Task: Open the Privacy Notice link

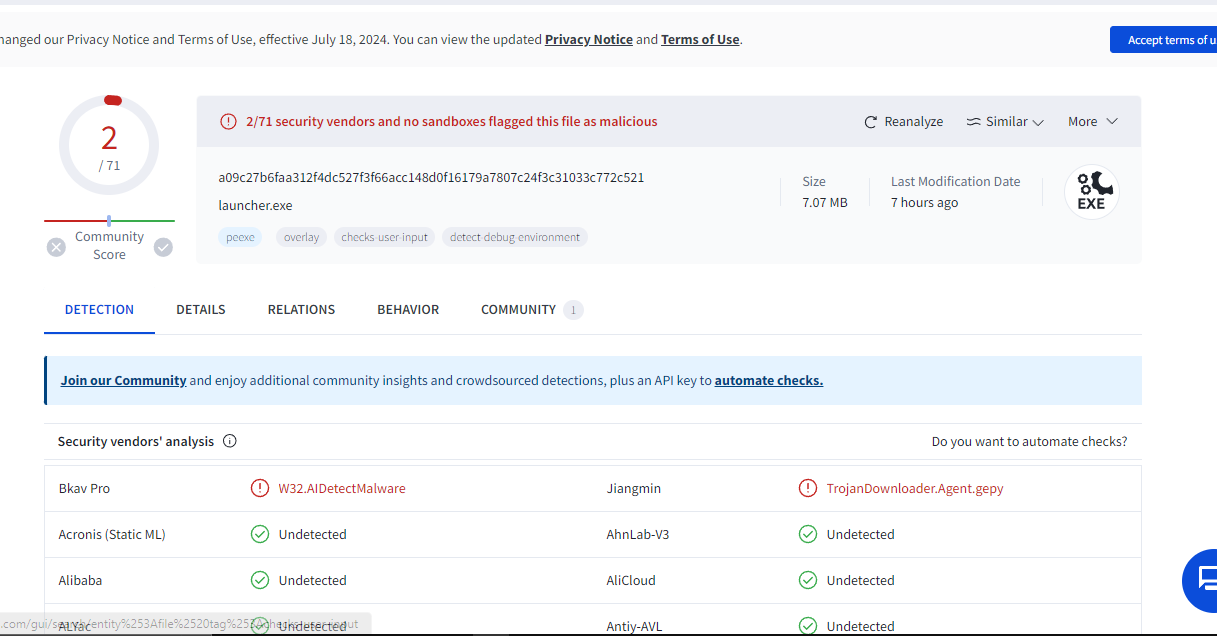Action: (588, 40)
